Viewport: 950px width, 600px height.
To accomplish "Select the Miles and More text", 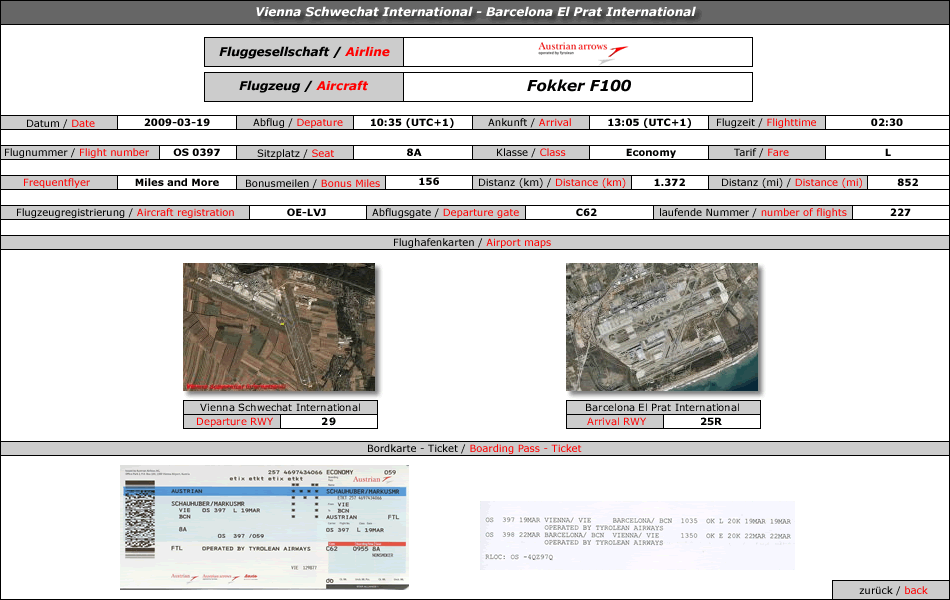I will click(x=177, y=182).
